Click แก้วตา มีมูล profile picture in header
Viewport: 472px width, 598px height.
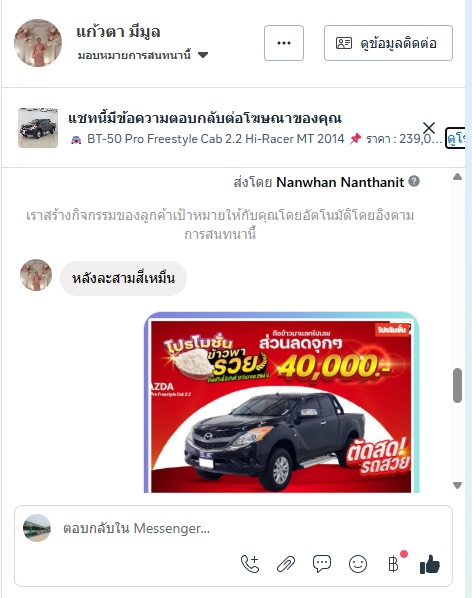tap(38, 43)
